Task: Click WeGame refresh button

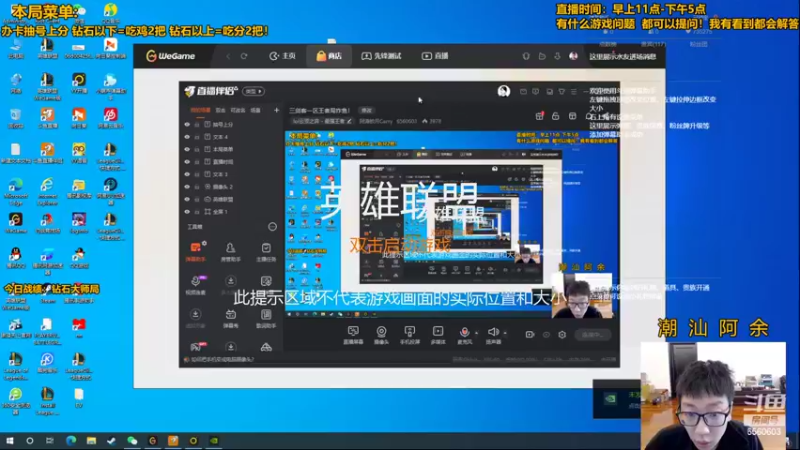Action: (244, 56)
